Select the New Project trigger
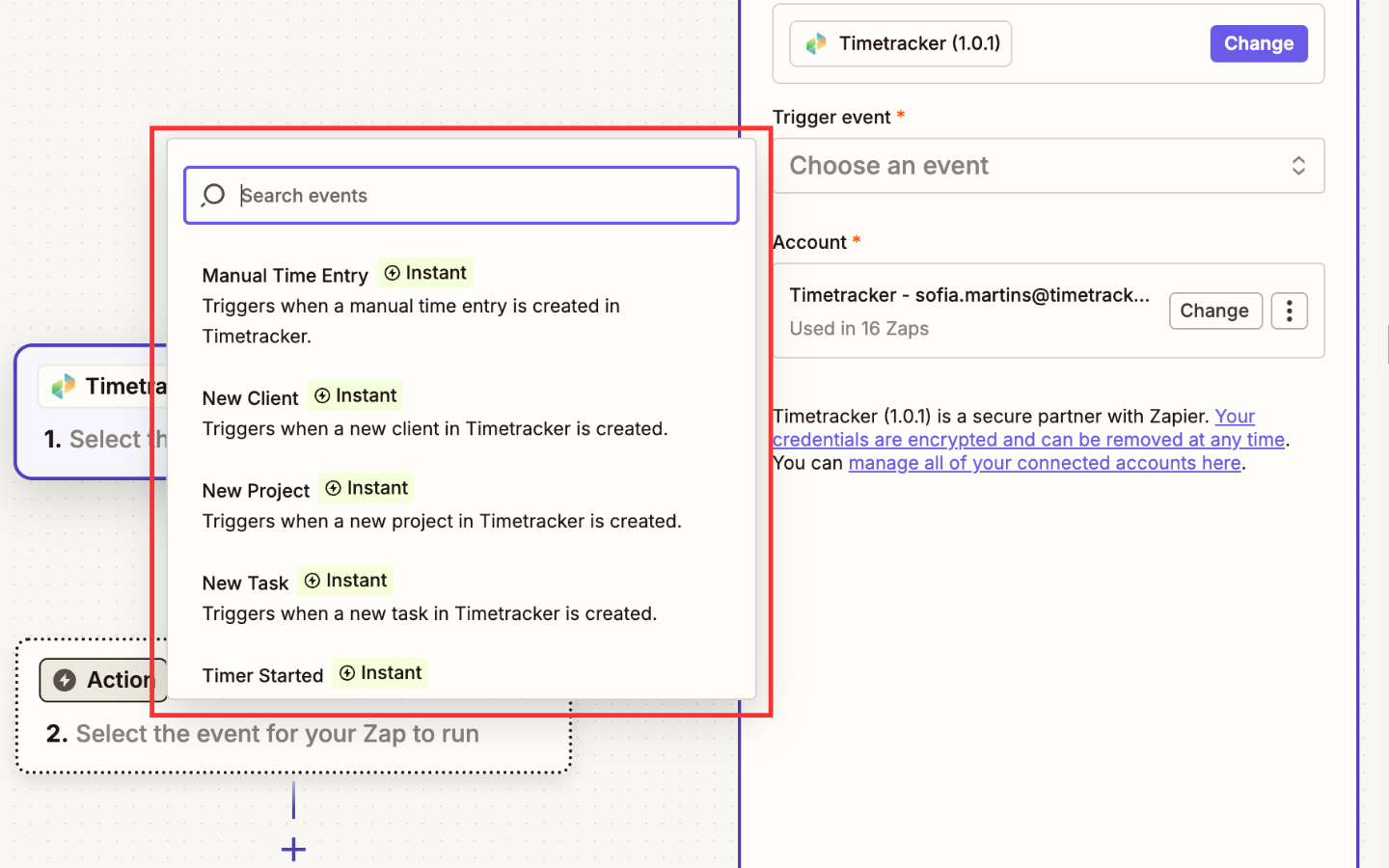The height and width of the screenshot is (868, 1389). tap(256, 490)
